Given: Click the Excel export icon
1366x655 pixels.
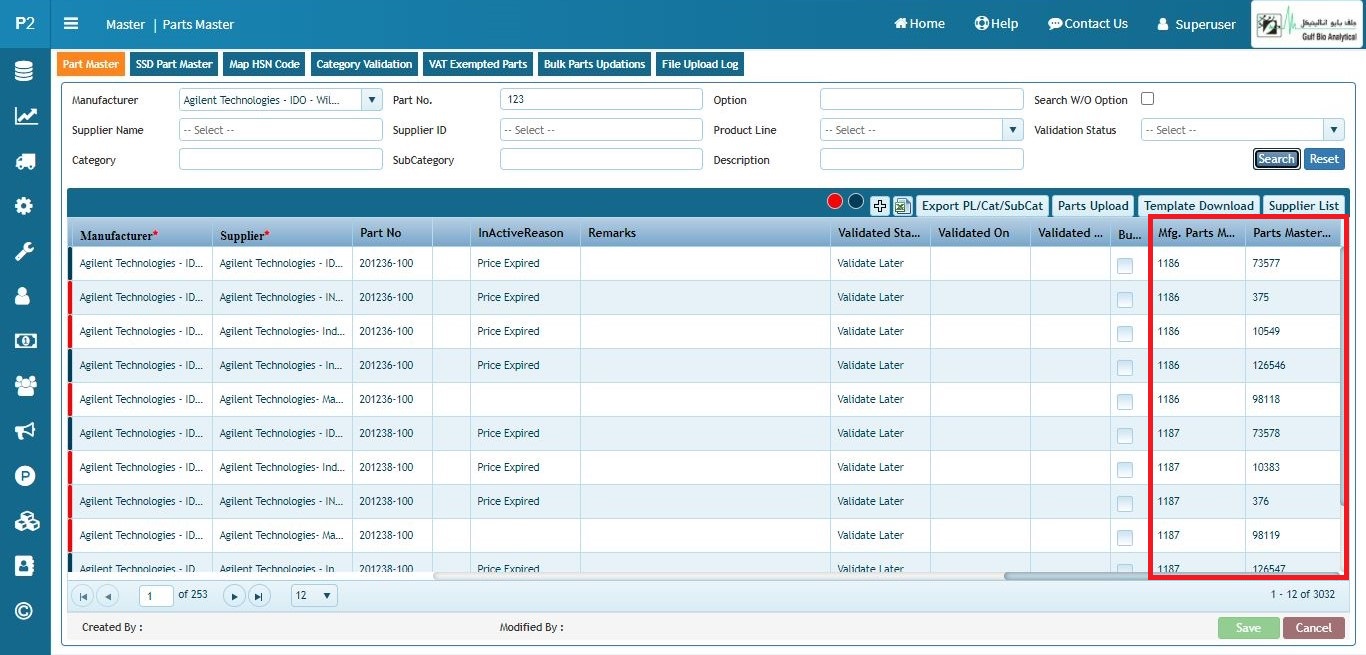Looking at the screenshot, I should (902, 205).
